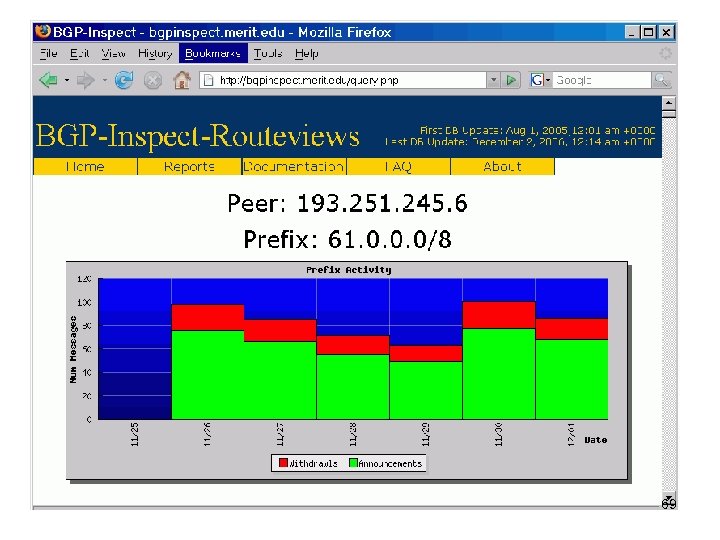Click the Prefix Activity chart title
This screenshot has height=540, width=720.
pyautogui.click(x=349, y=270)
